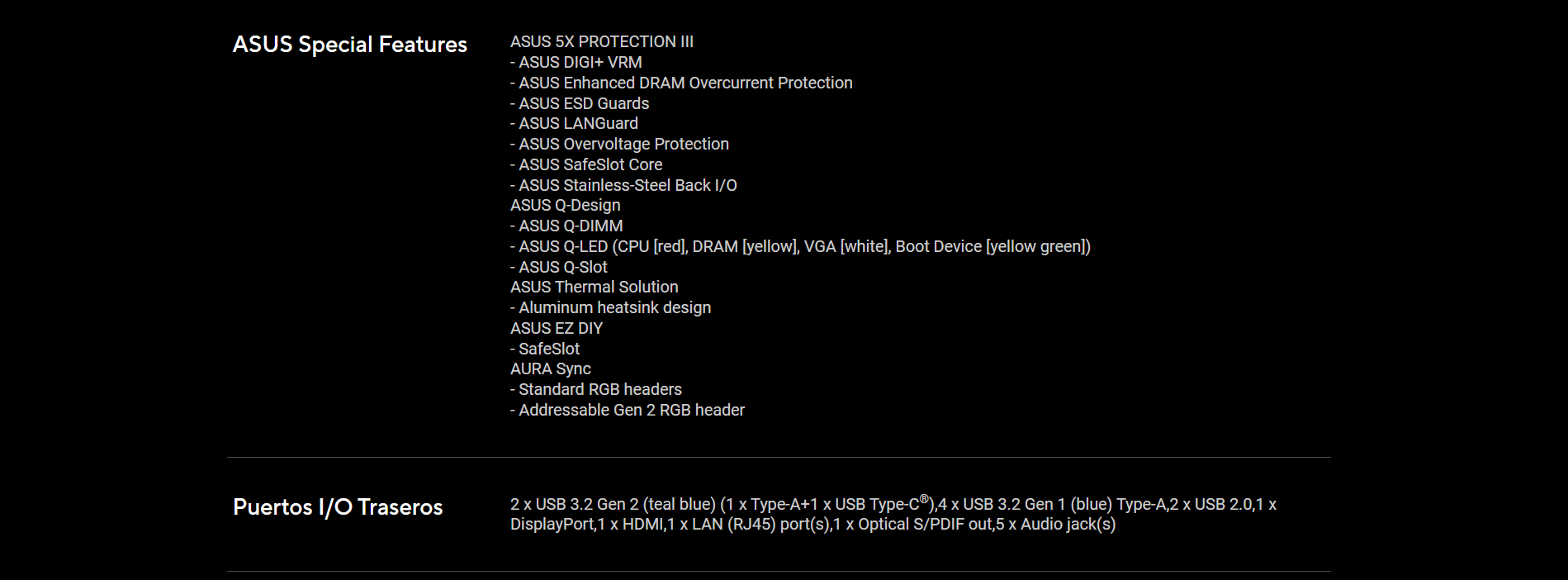The image size is (1568, 580).
Task: Click the ASUS Thermal Solution subheading
Action: [595, 288]
